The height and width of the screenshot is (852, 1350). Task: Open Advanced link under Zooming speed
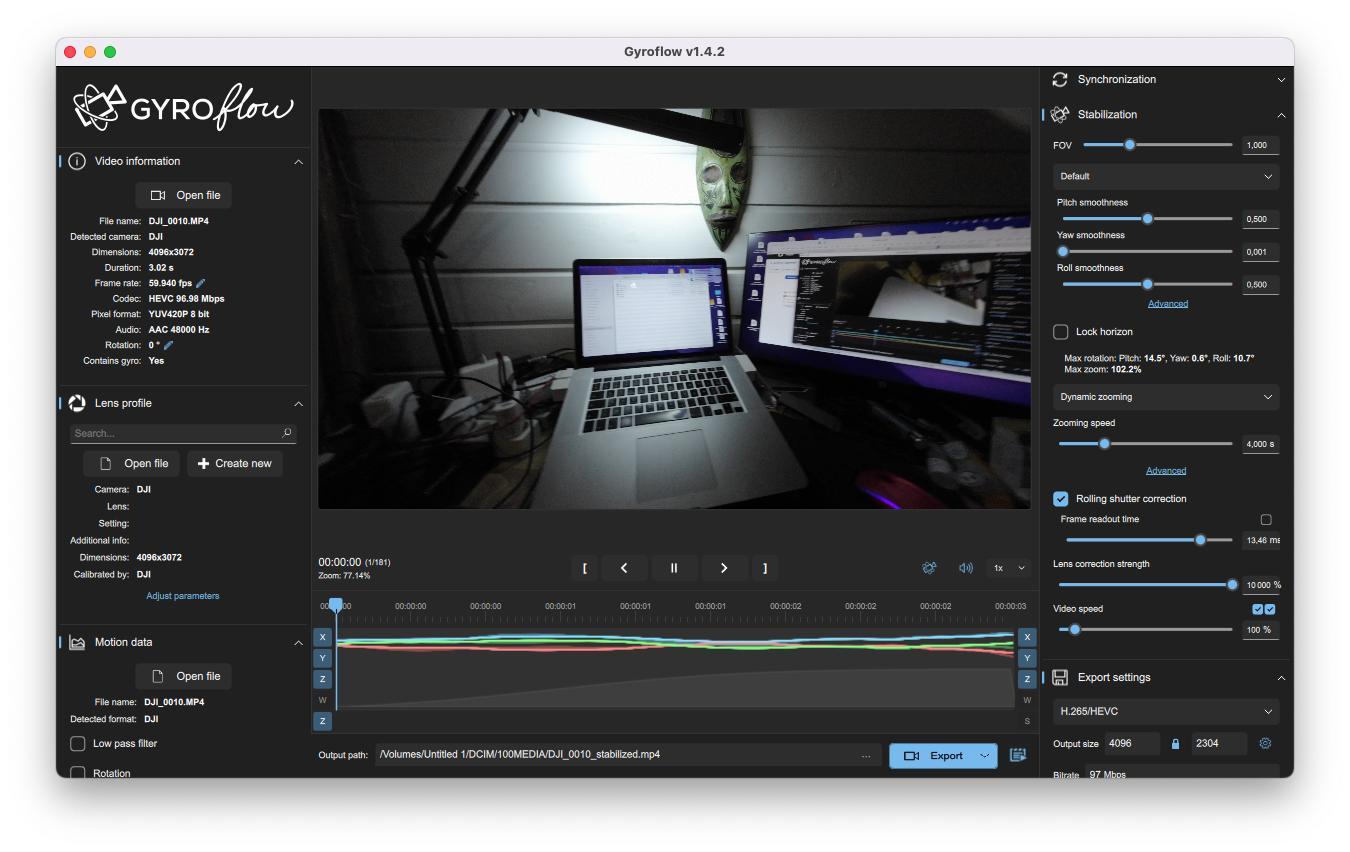click(1166, 470)
